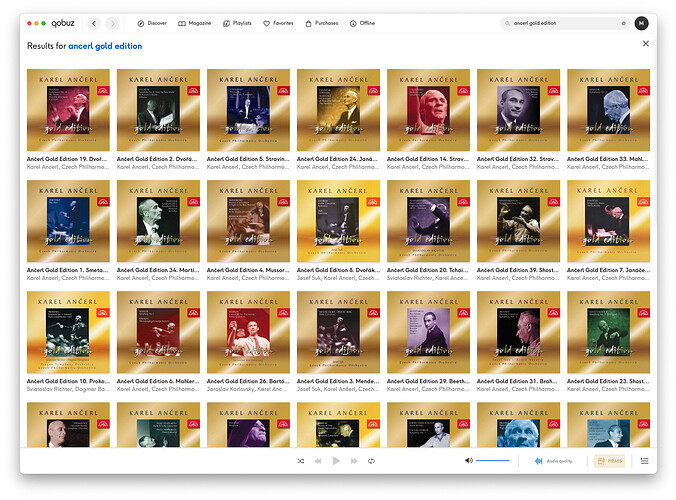Click the Qobuz logo

[63, 23]
